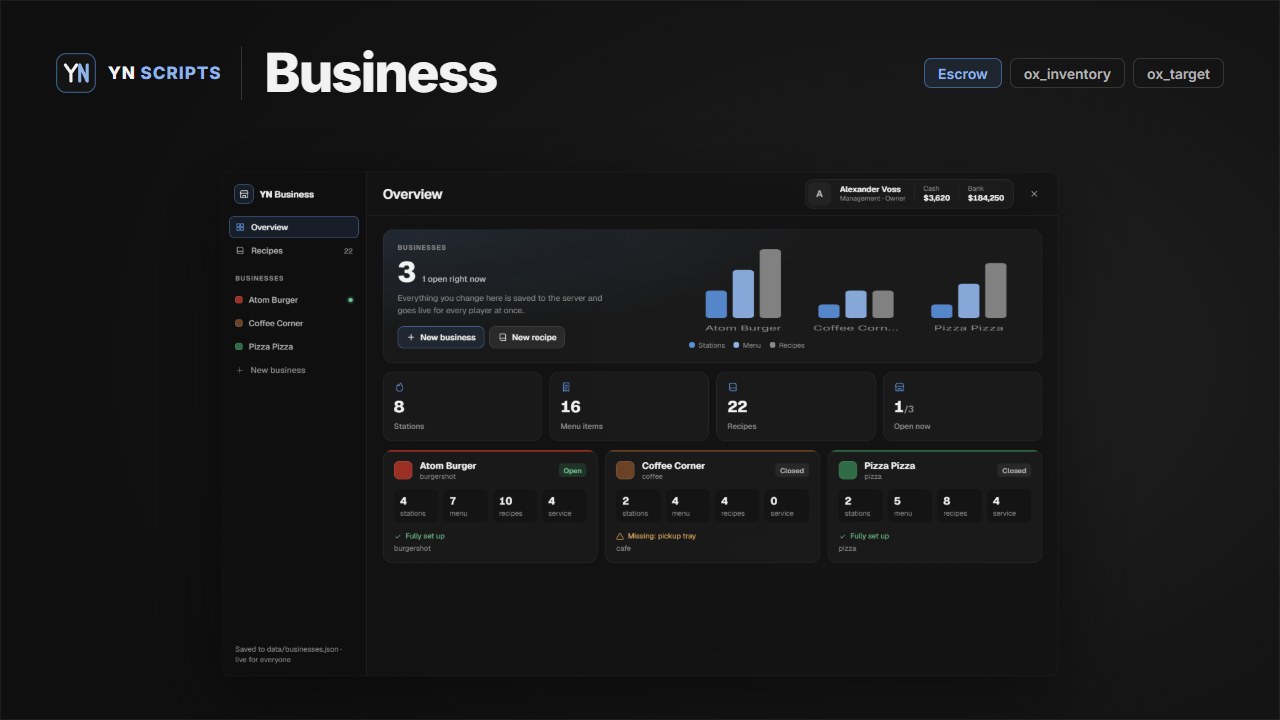The width and height of the screenshot is (1280, 720).
Task: Close the business panel with the X
Action: coord(1034,194)
